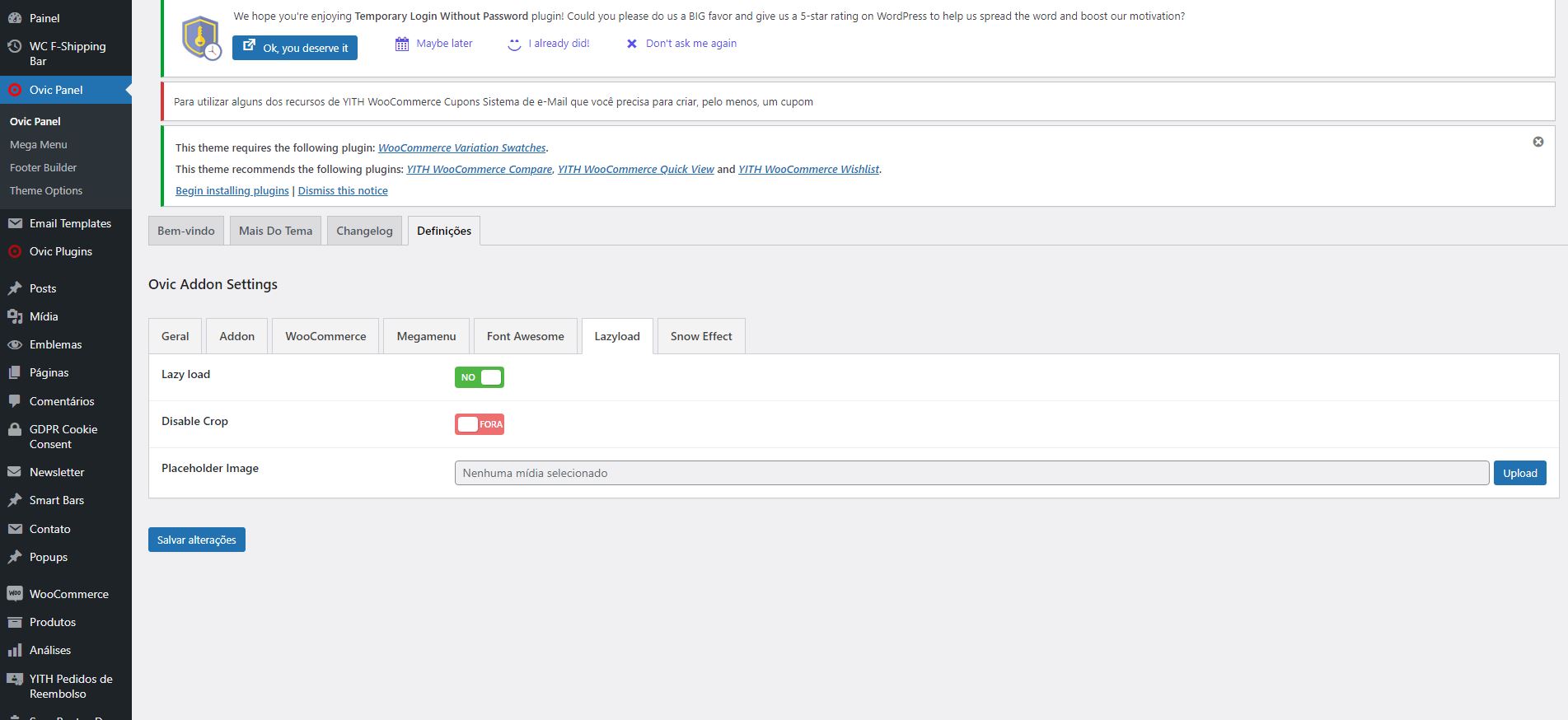This screenshot has width=1568, height=720.
Task: Open the Font Awesome settings tab
Action: point(526,336)
